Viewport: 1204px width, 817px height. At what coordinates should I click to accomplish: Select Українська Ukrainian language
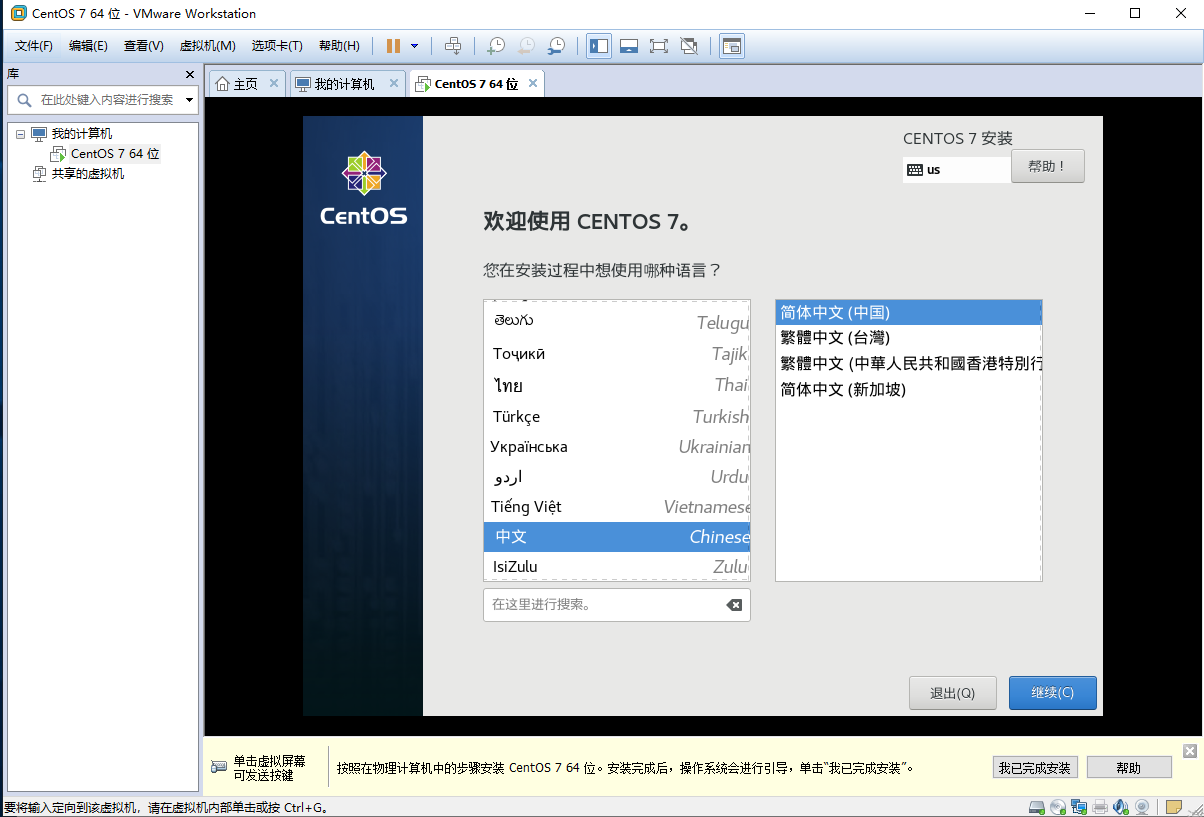pos(617,447)
